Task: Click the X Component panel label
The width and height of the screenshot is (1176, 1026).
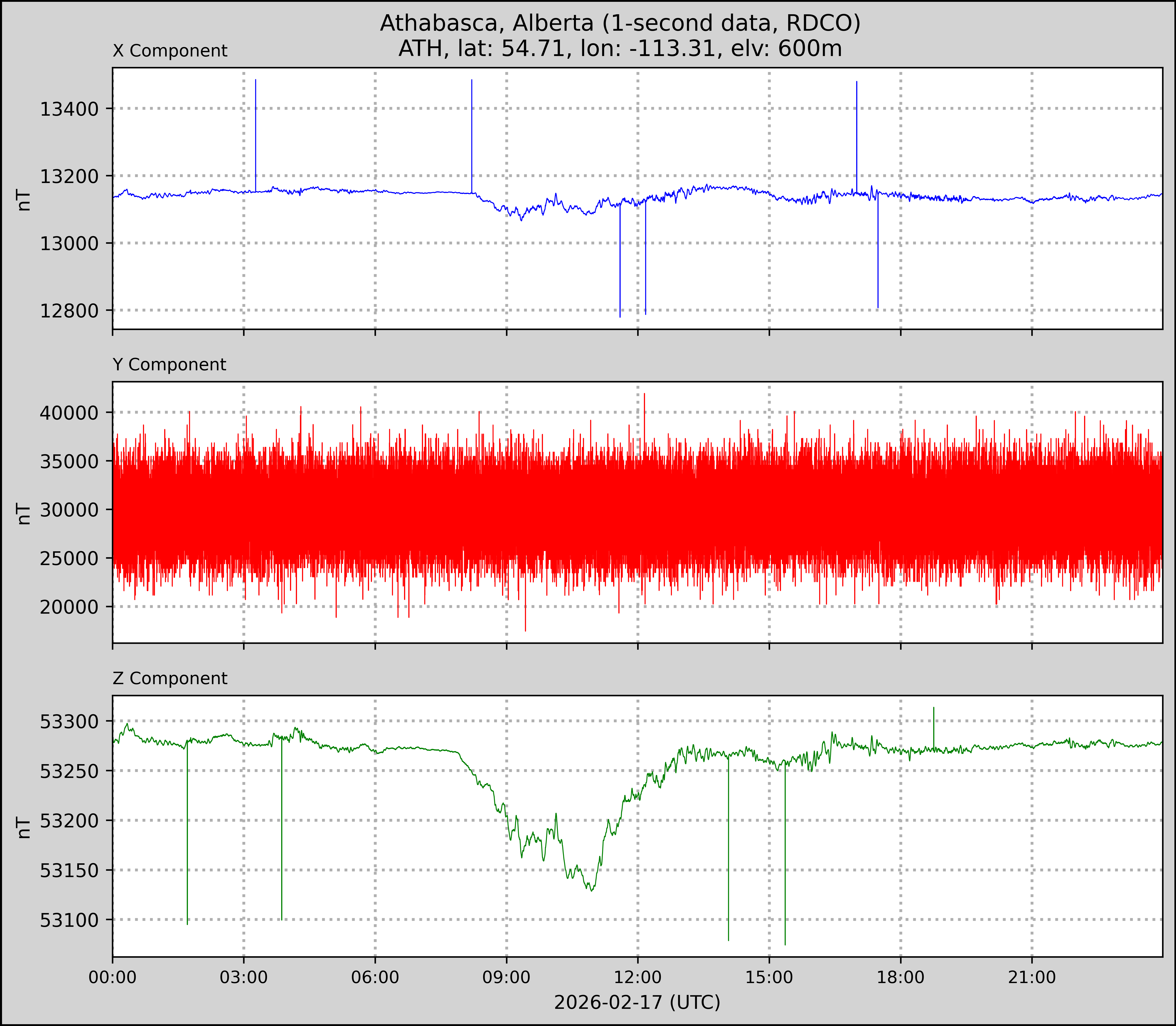Action: click(x=170, y=51)
